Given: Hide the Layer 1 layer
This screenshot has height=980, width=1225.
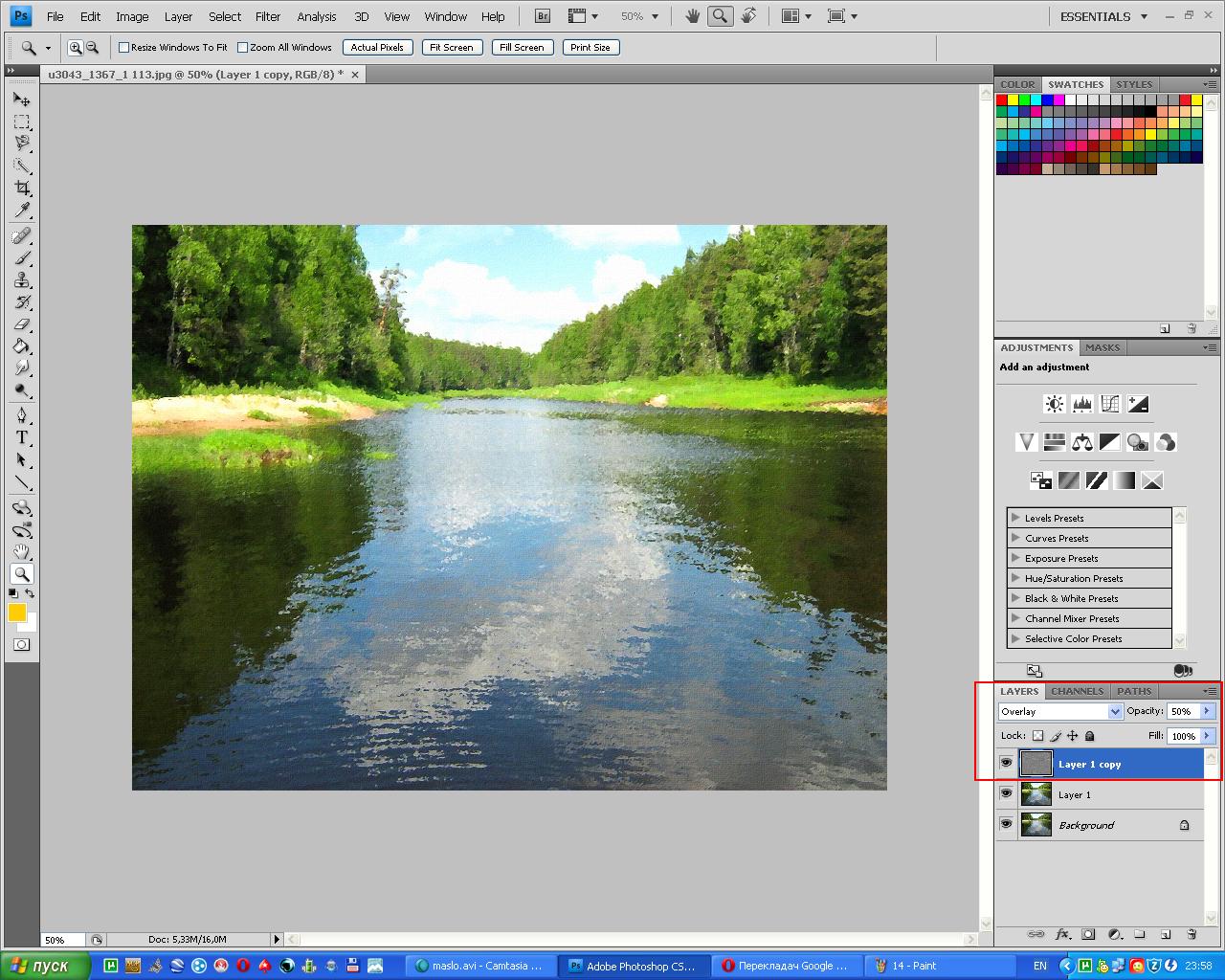Looking at the screenshot, I should (1006, 793).
